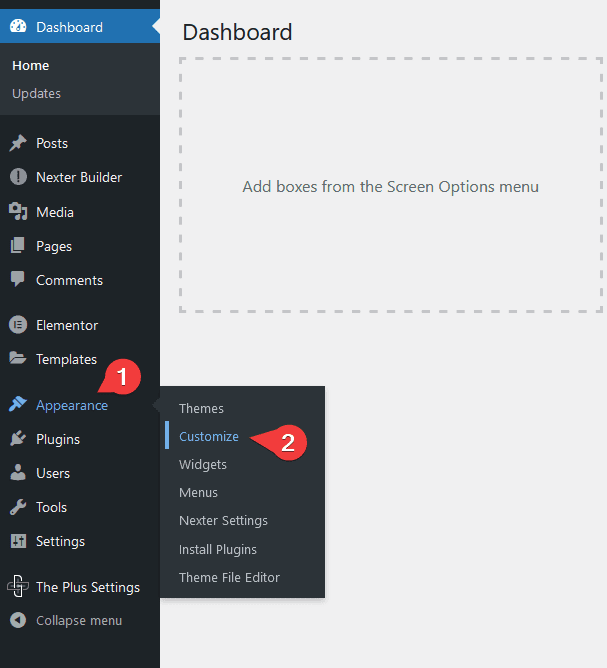Image resolution: width=607 pixels, height=668 pixels.
Task: Click the Elementor circle logo icon
Action: (18, 325)
